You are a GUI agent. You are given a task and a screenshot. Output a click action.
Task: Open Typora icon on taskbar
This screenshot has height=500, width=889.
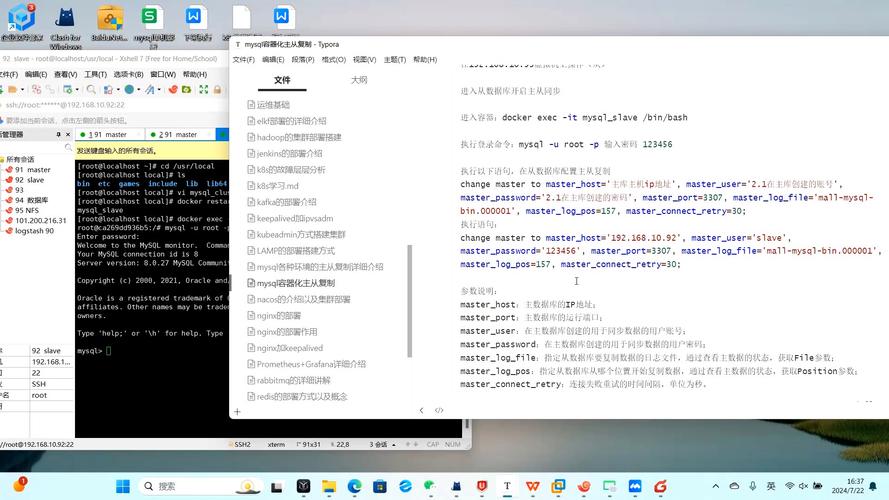pos(507,486)
